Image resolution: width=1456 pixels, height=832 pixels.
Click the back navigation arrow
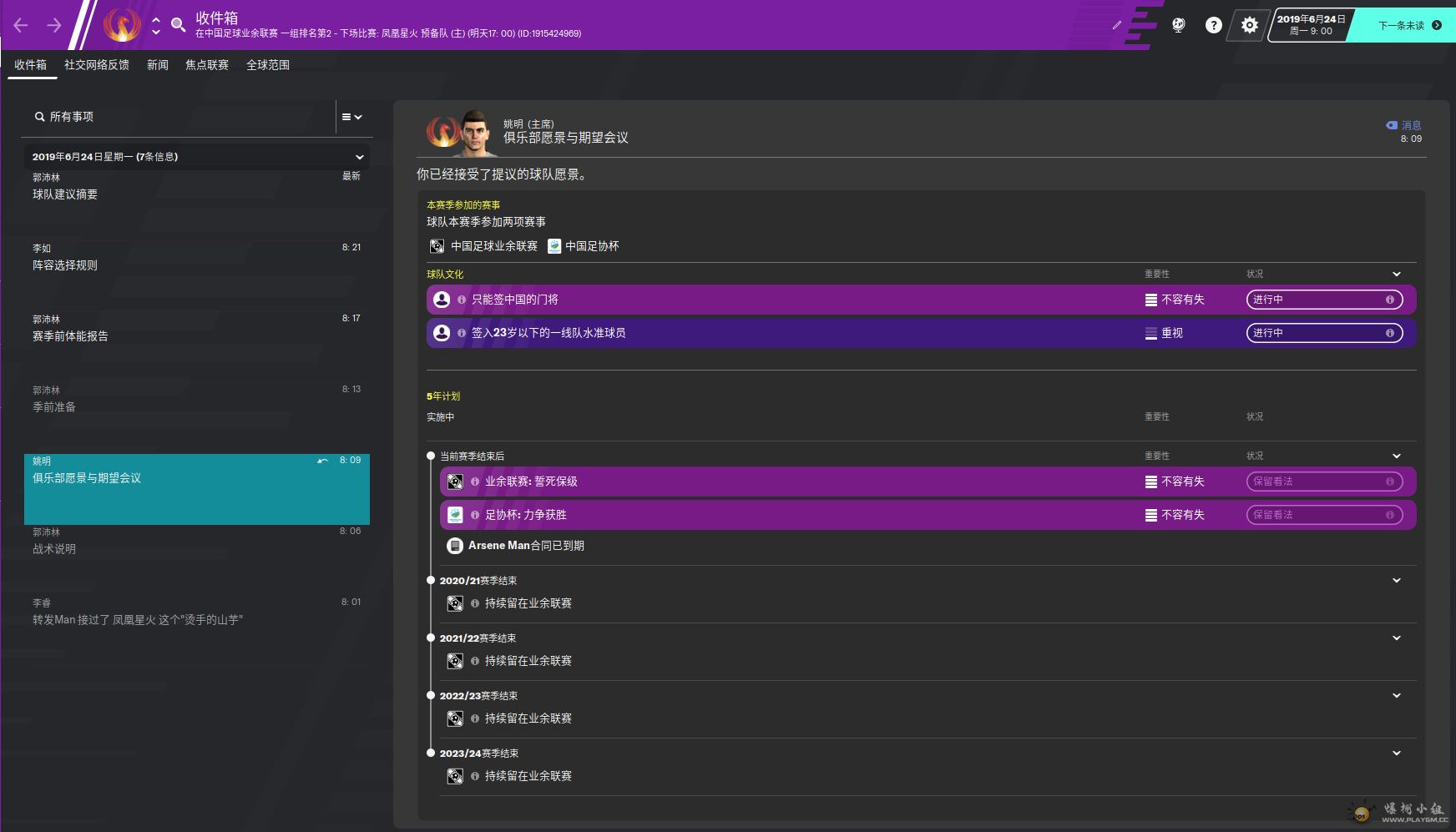tap(21, 25)
